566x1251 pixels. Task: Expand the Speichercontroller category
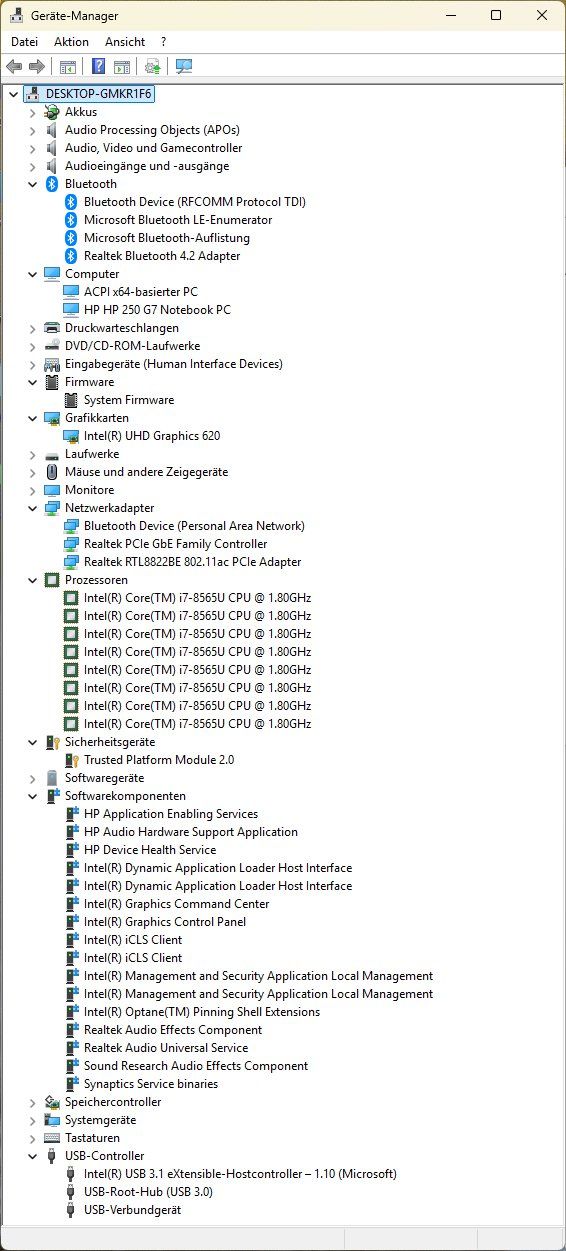[32, 1102]
